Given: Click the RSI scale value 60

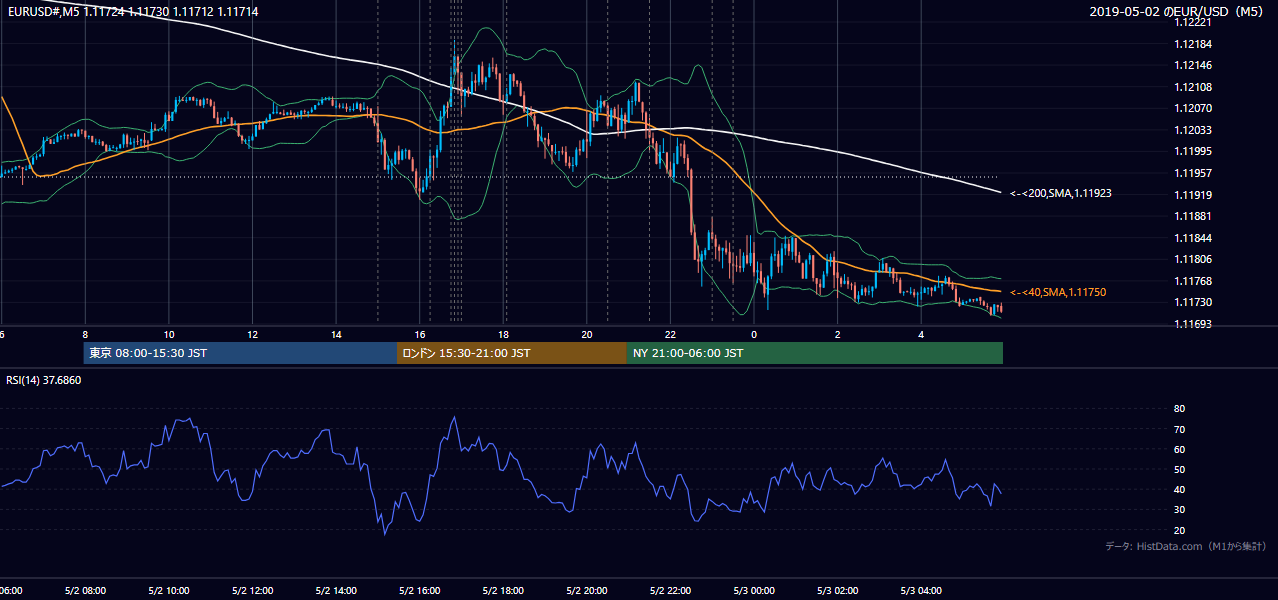Looking at the screenshot, I should 1180,449.
